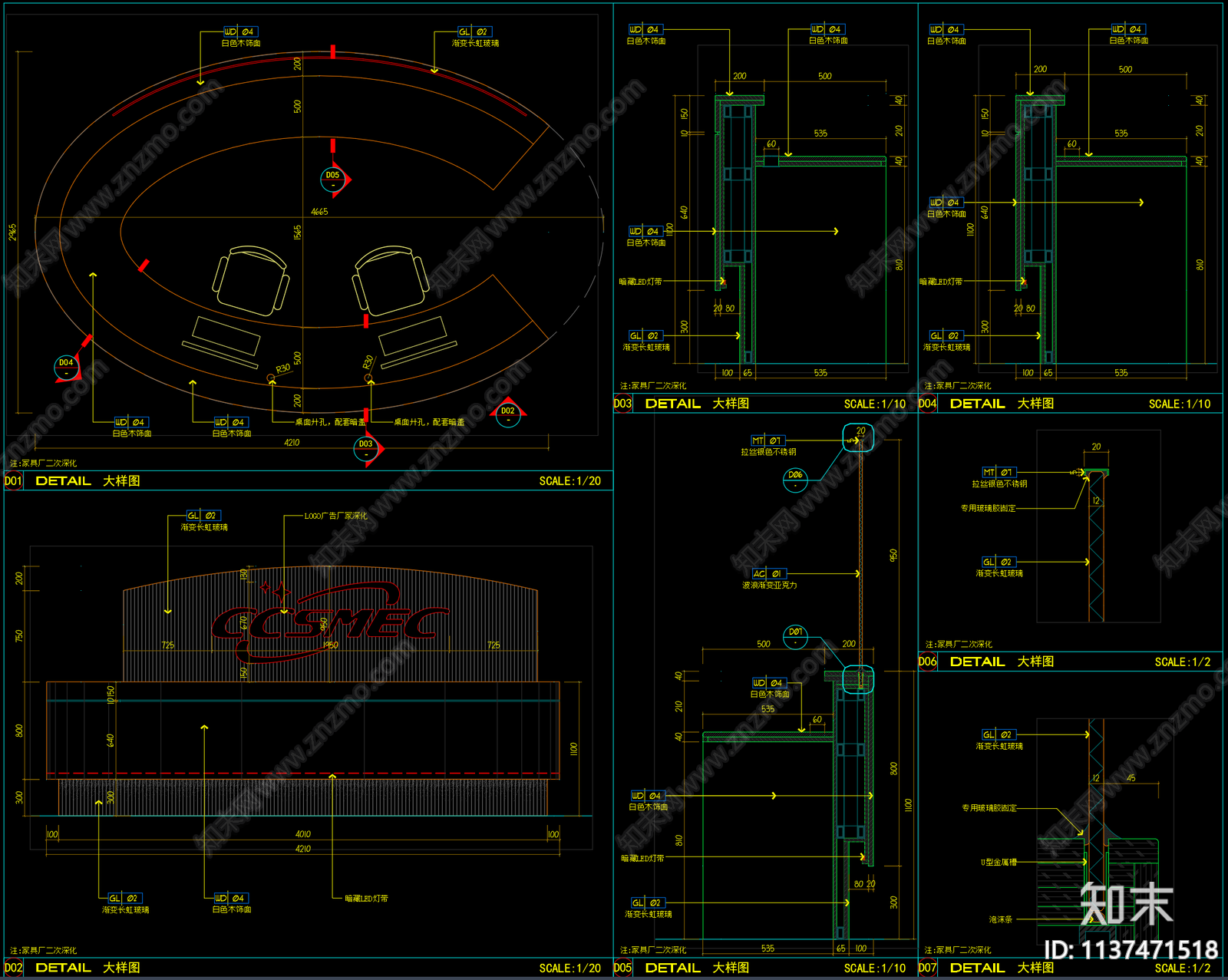The height and width of the screenshot is (980, 1228).
Task: Click SCALE:1/20 in the D01 title bar
Action: pos(569,481)
